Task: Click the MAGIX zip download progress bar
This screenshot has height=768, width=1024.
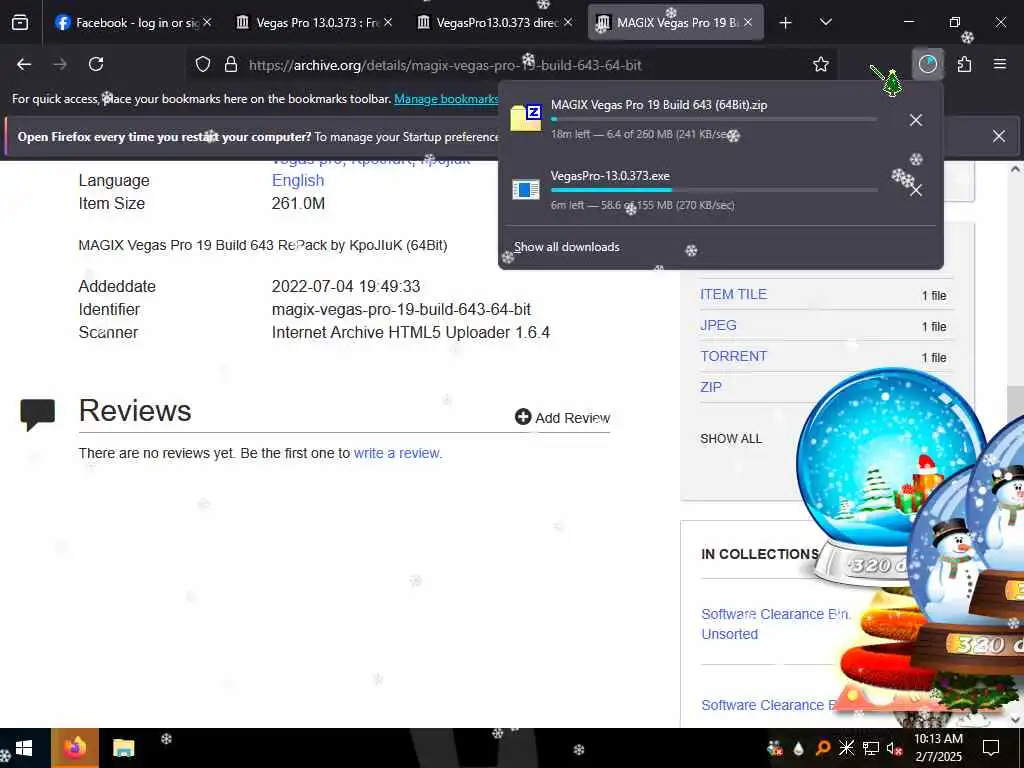Action: tap(714, 120)
